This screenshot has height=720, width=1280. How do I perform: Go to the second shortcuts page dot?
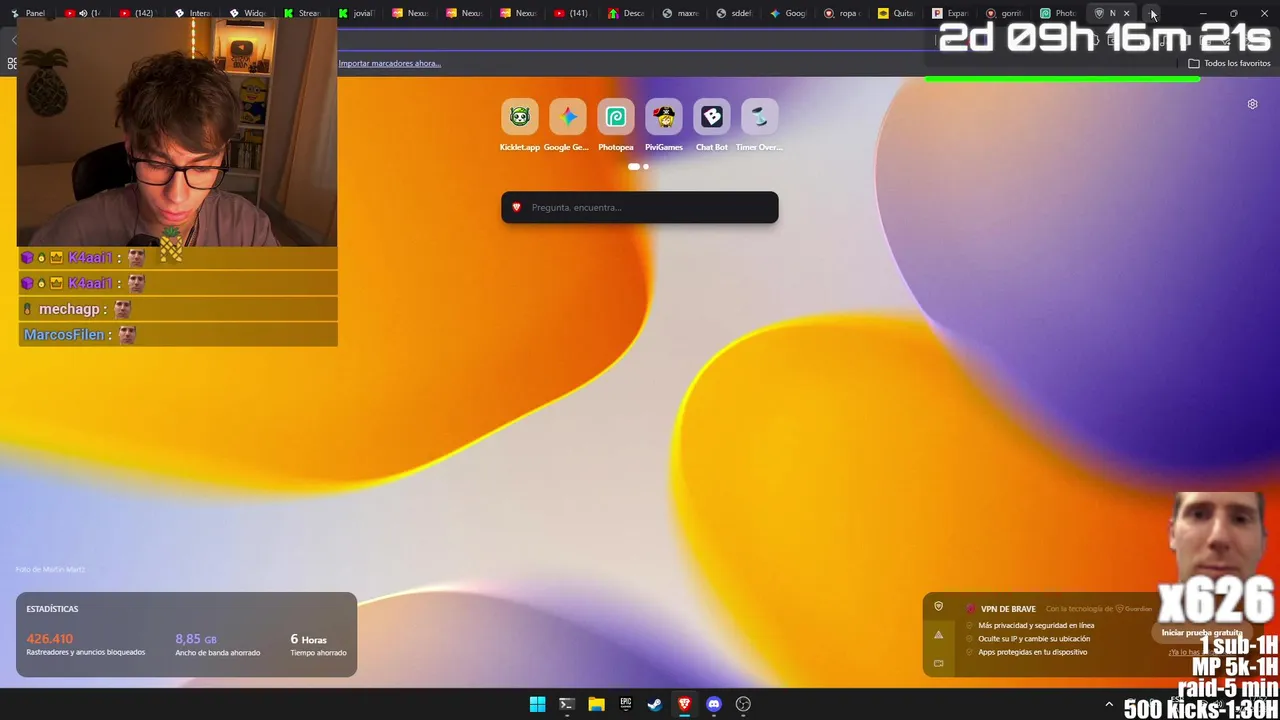[646, 167]
